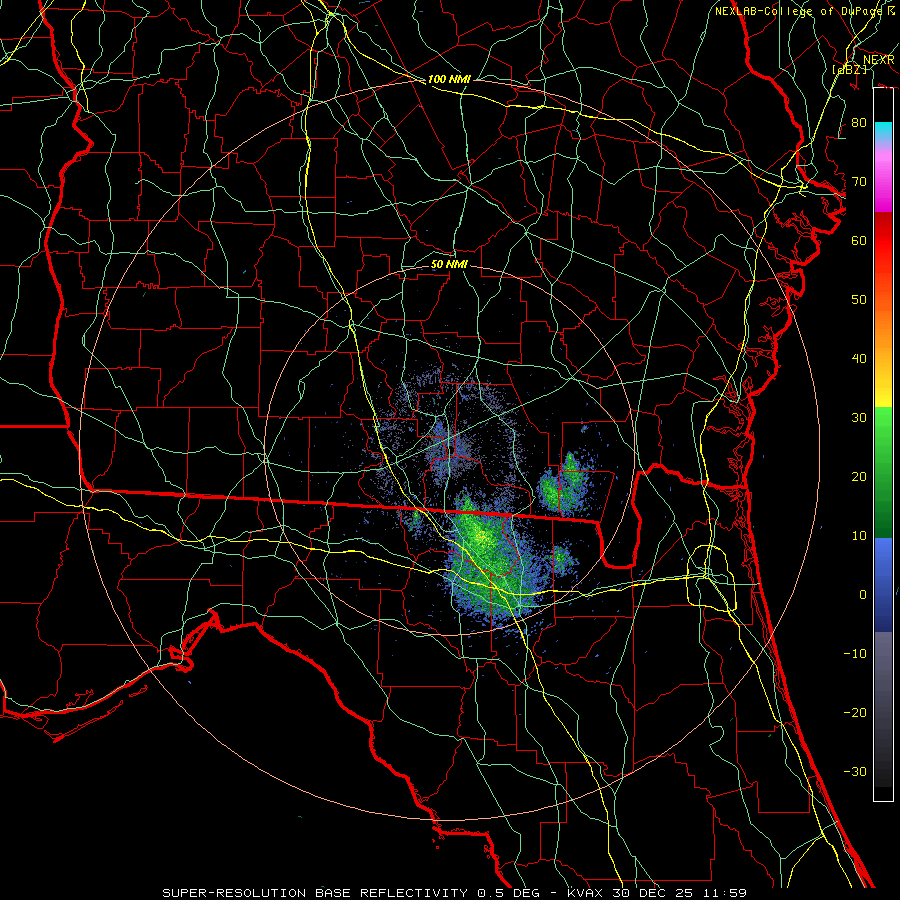Select the -30 value on dBZ scale
The image size is (900, 900).
point(855,771)
